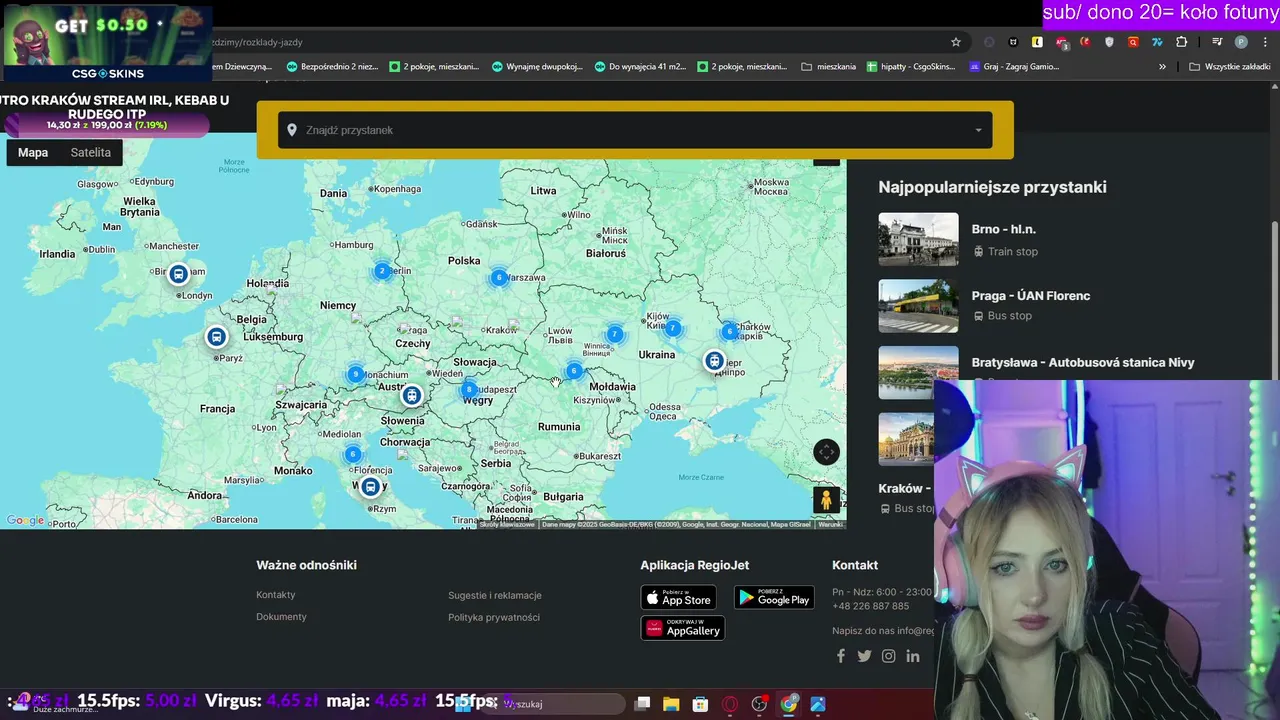Open the train stop marker near Rome
Image resolution: width=1280 pixels, height=720 pixels.
(371, 487)
